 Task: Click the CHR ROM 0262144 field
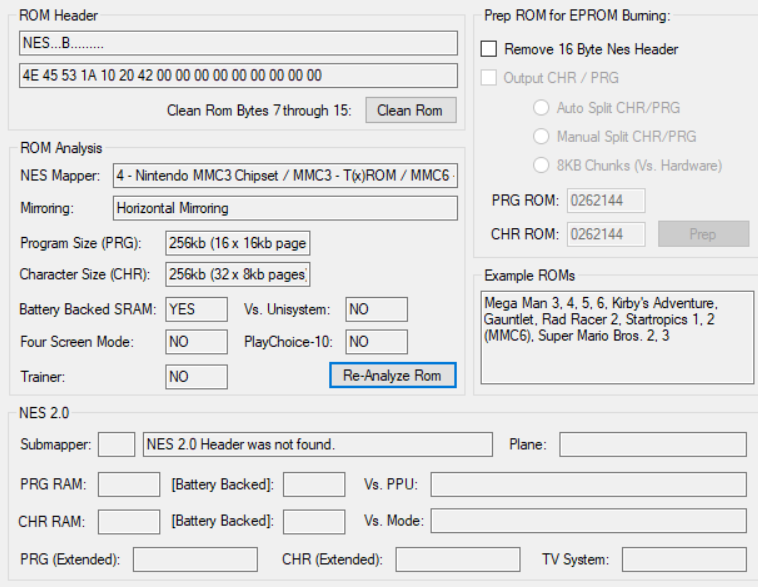(x=606, y=234)
